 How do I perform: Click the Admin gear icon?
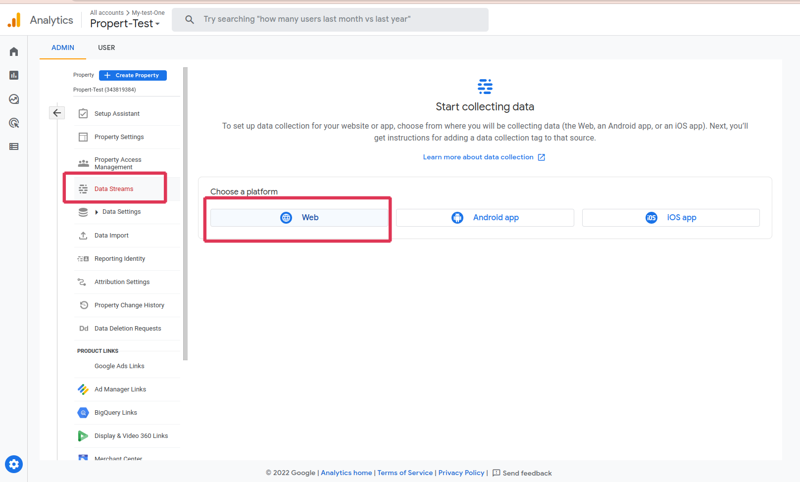(x=14, y=464)
